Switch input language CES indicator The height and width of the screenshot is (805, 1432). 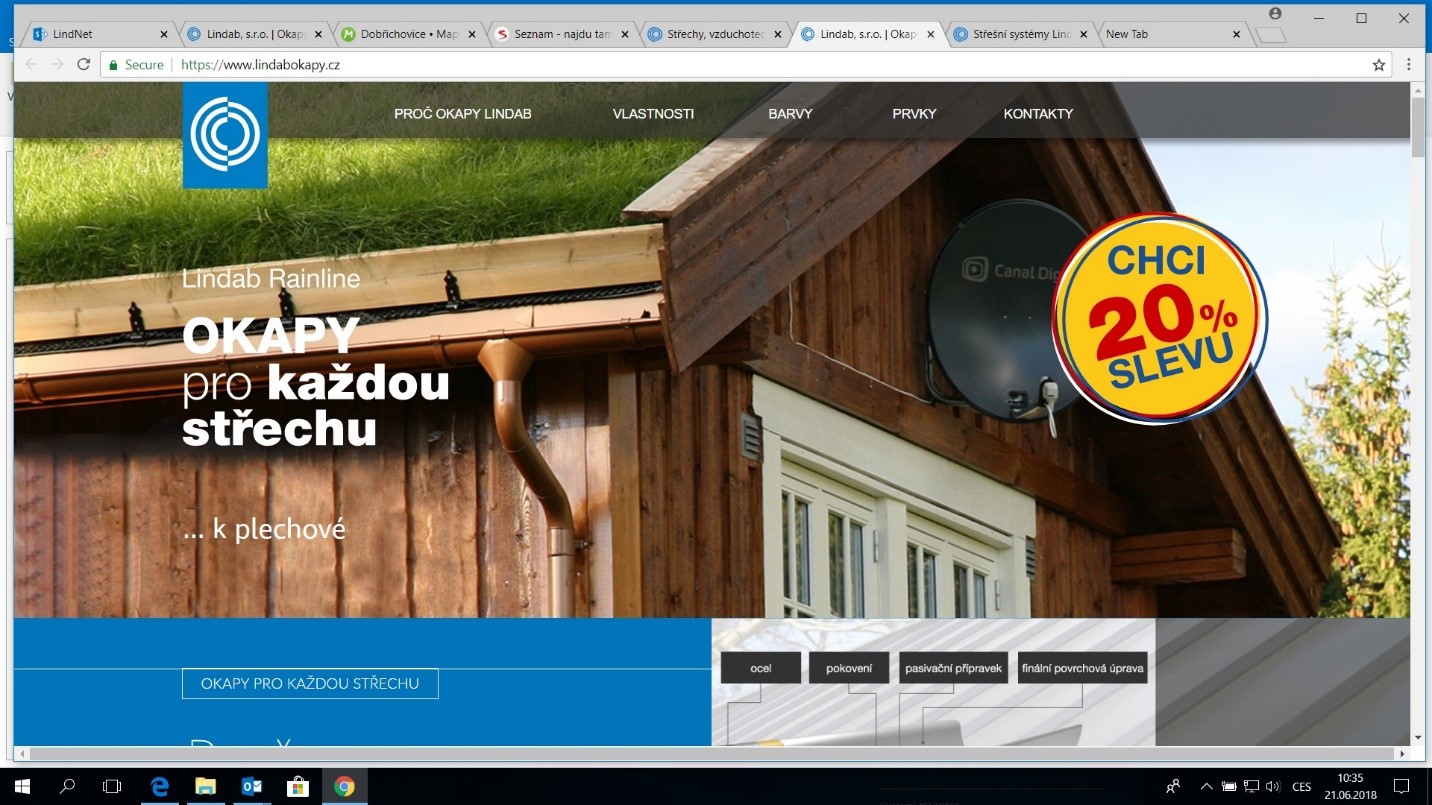[1302, 787]
